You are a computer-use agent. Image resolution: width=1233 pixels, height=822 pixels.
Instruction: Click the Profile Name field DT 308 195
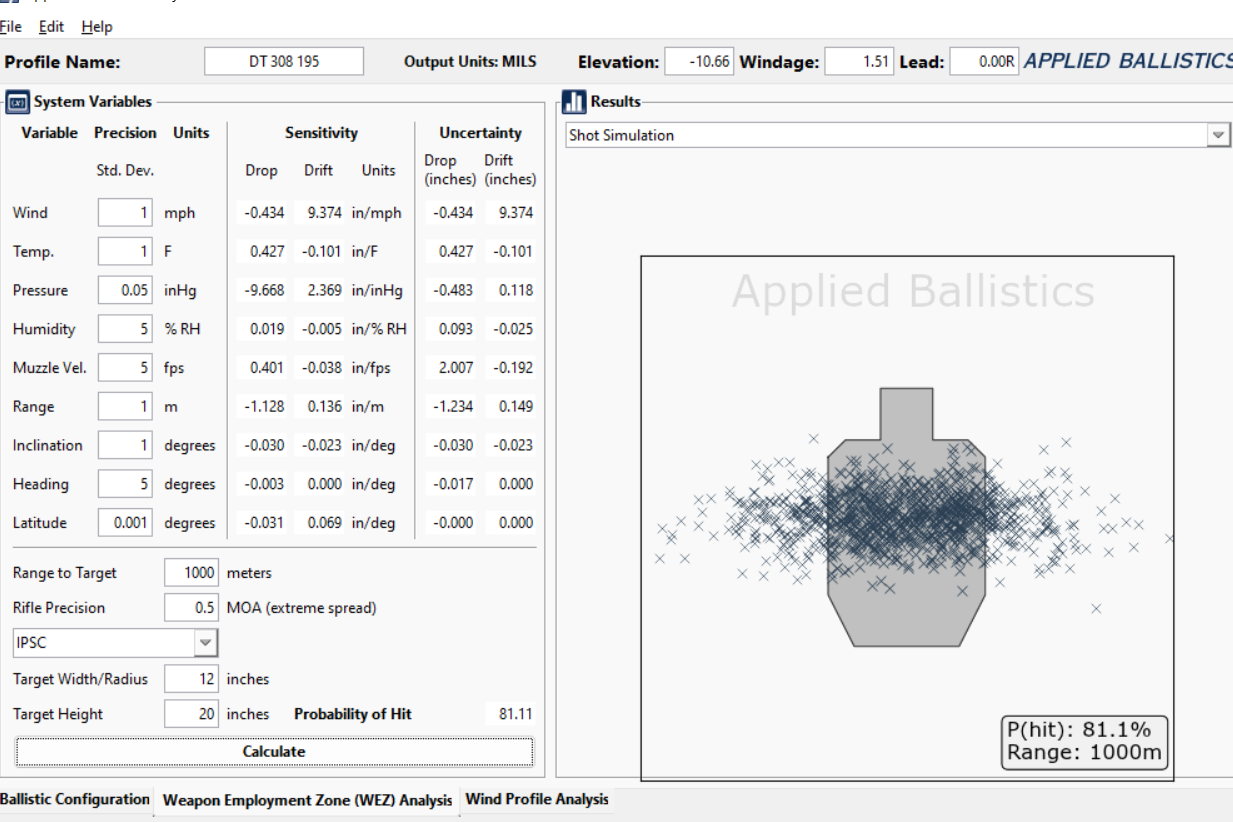tap(284, 62)
